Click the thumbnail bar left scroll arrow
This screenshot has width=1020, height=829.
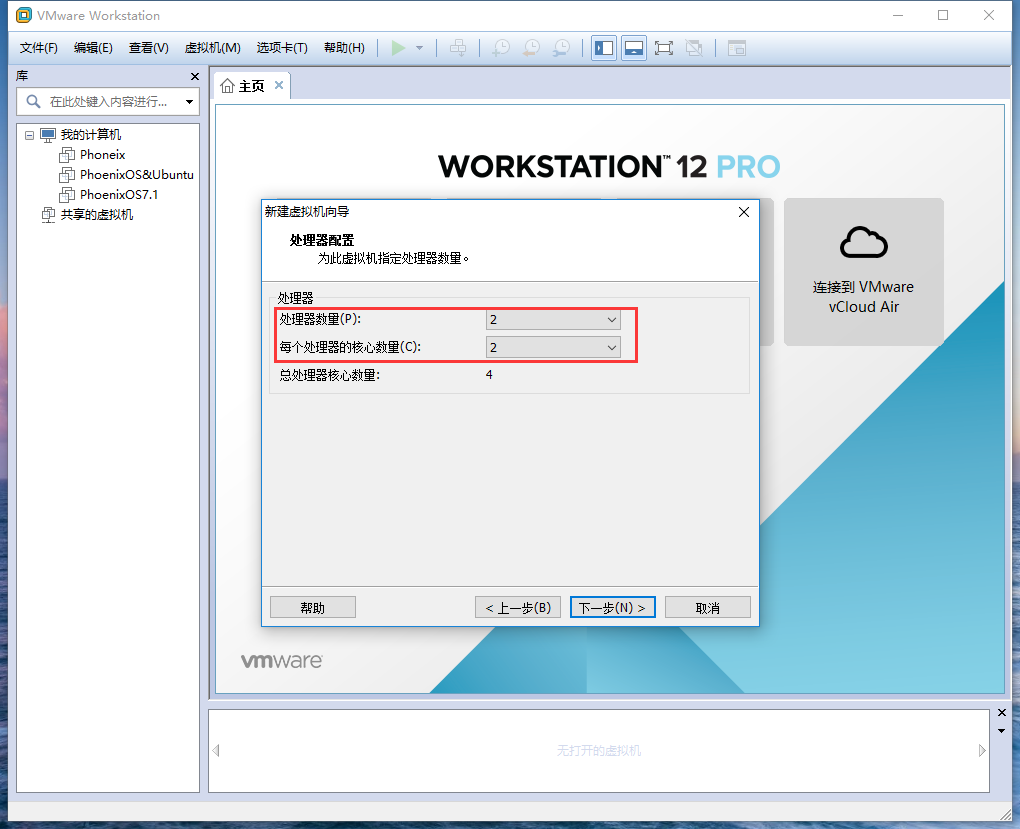pos(216,750)
